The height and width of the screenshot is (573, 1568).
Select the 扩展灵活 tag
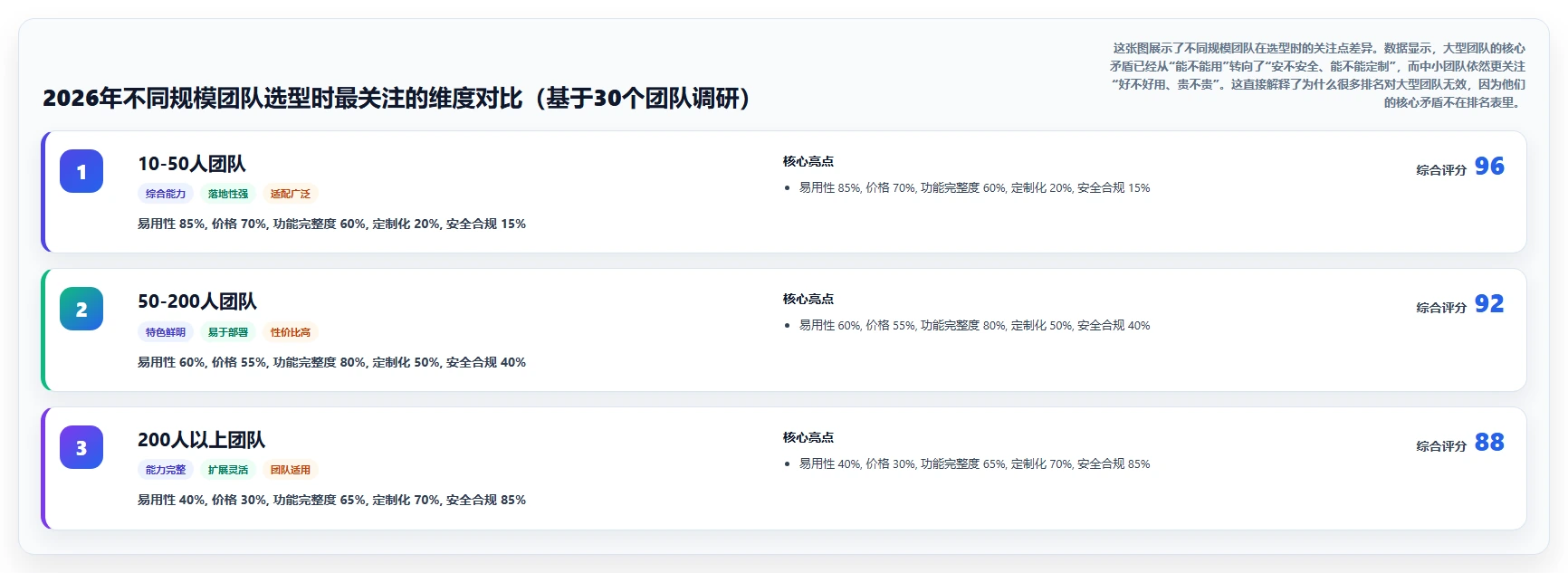[x=228, y=470]
